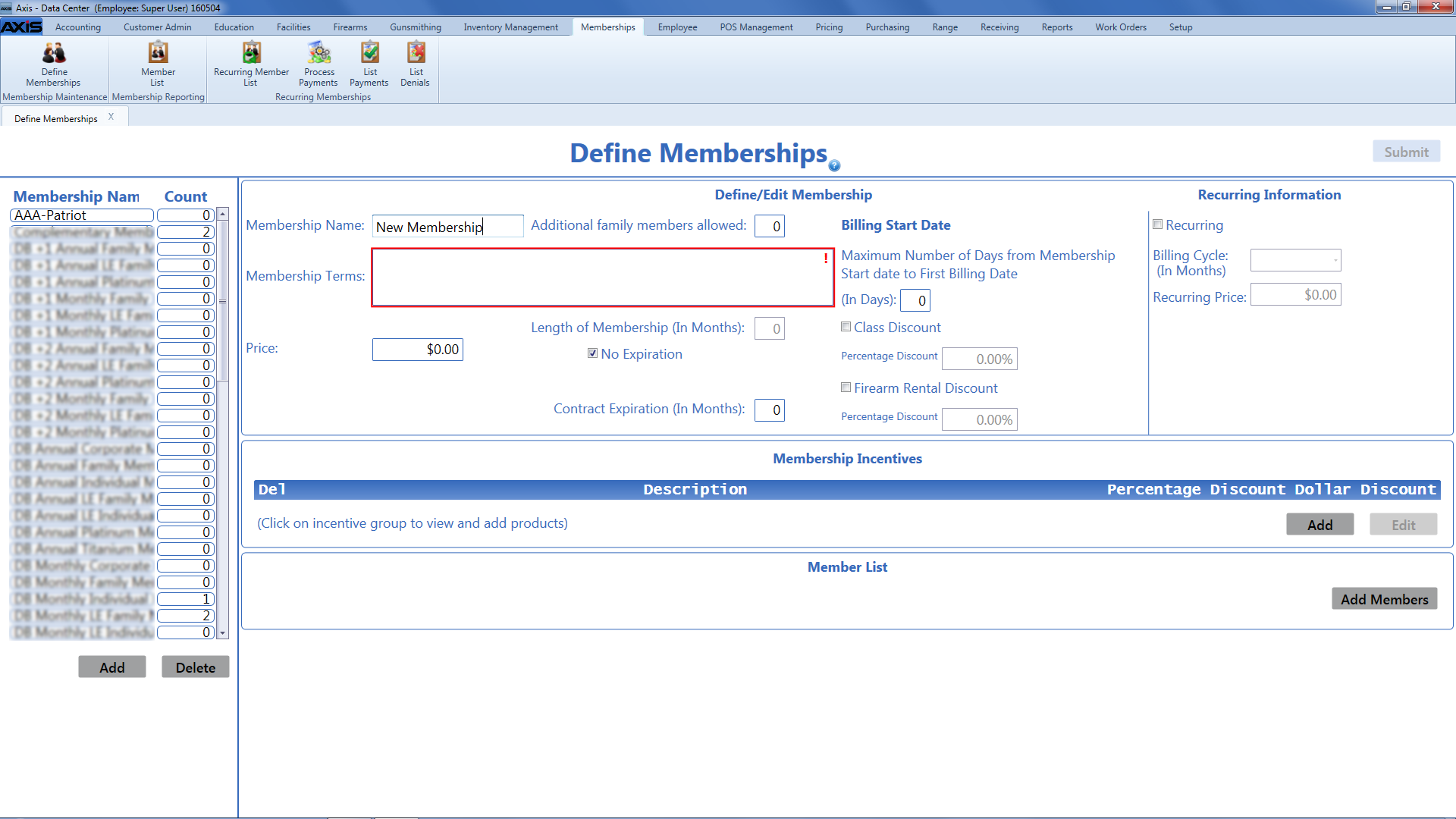Open Recurring Member List icon

tap(251, 64)
